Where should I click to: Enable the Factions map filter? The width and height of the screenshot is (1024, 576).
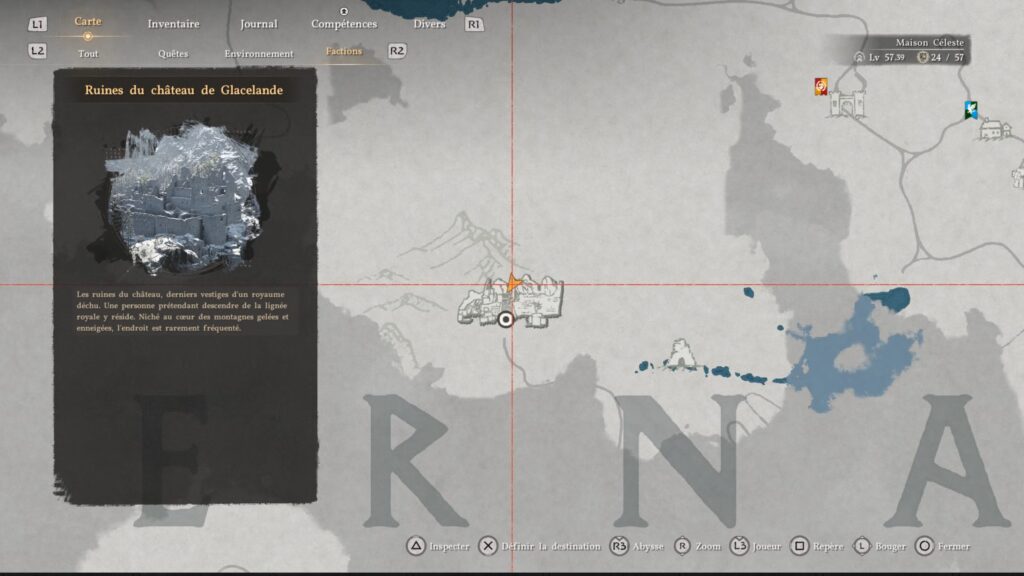point(342,51)
